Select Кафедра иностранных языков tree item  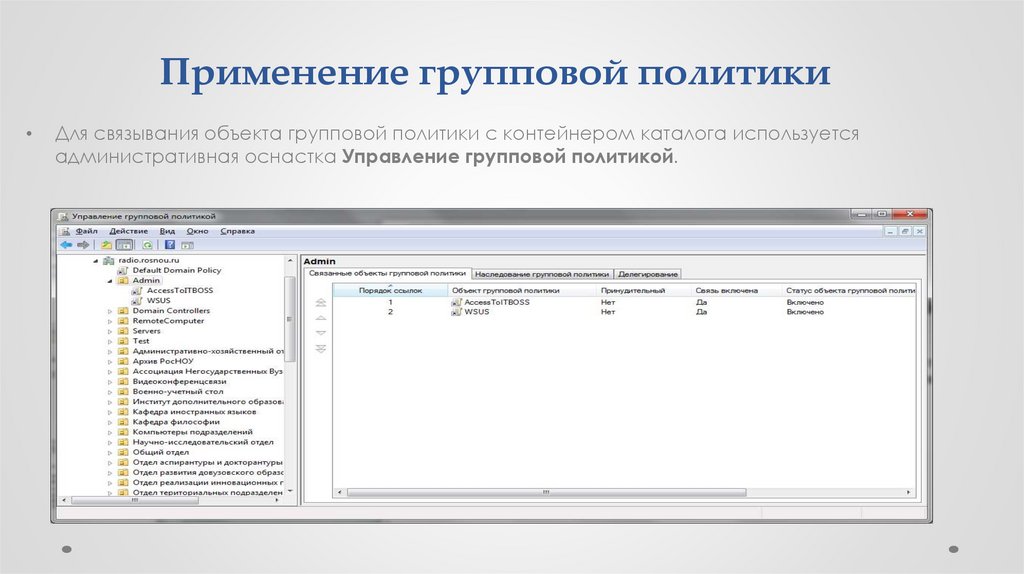[194, 412]
